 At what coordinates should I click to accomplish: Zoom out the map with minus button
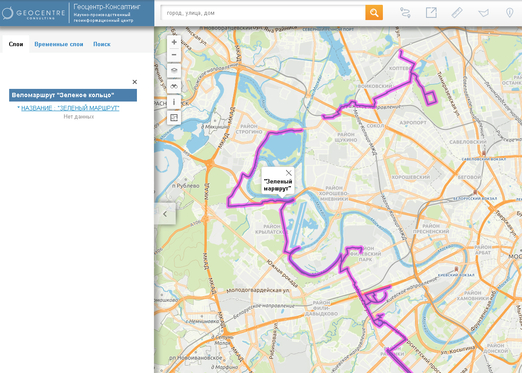pyautogui.click(x=174, y=55)
